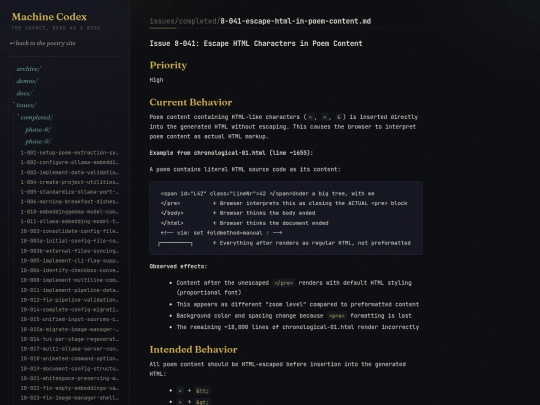Open breadcrumb 'issues' path segment
Image resolution: width=540 pixels, height=405 pixels.
(x=162, y=21)
